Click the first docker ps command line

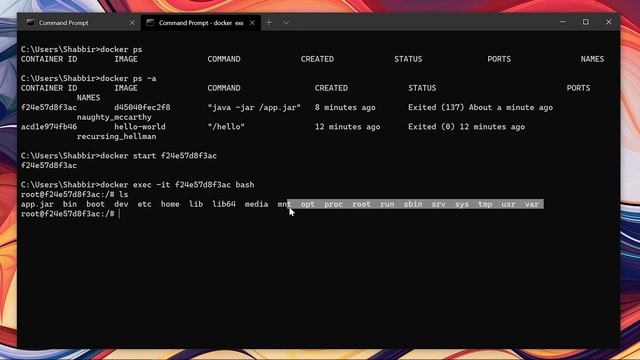click(x=82, y=49)
